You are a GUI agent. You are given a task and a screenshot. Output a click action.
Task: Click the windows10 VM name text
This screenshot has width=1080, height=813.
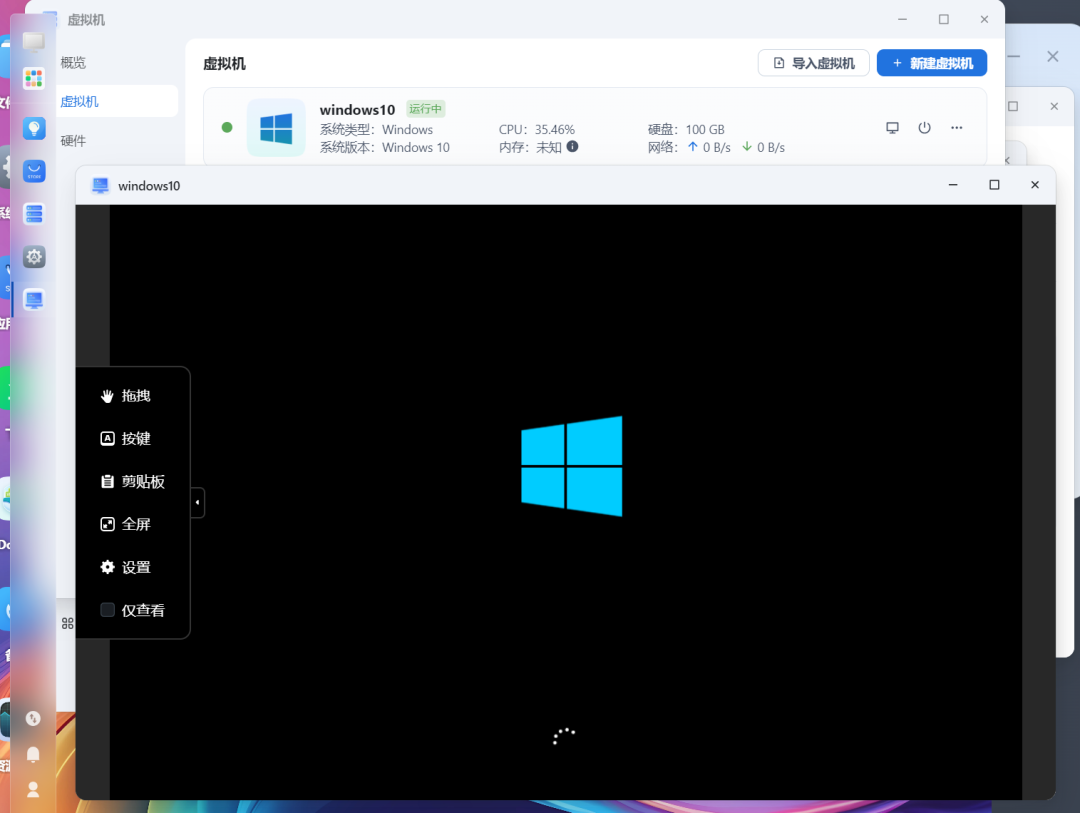pyautogui.click(x=357, y=110)
